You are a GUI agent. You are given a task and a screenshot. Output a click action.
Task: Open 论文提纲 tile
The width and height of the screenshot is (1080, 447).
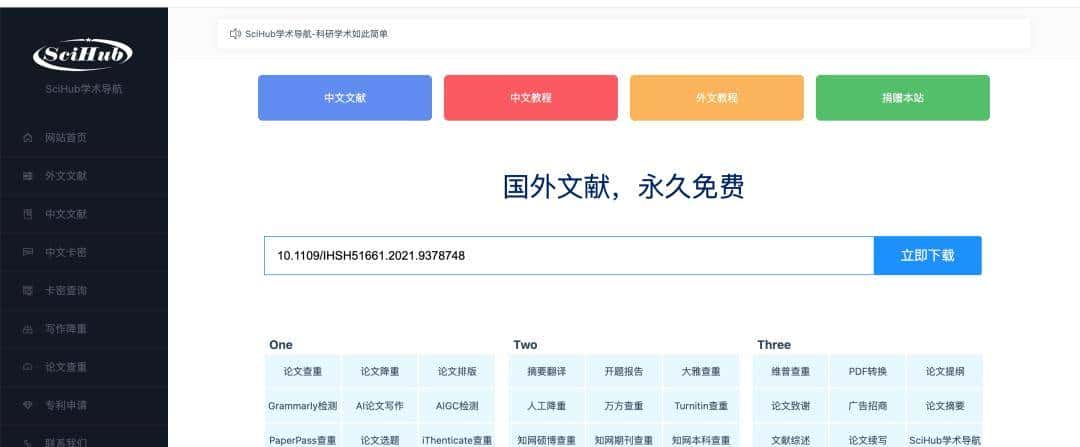tap(945, 371)
